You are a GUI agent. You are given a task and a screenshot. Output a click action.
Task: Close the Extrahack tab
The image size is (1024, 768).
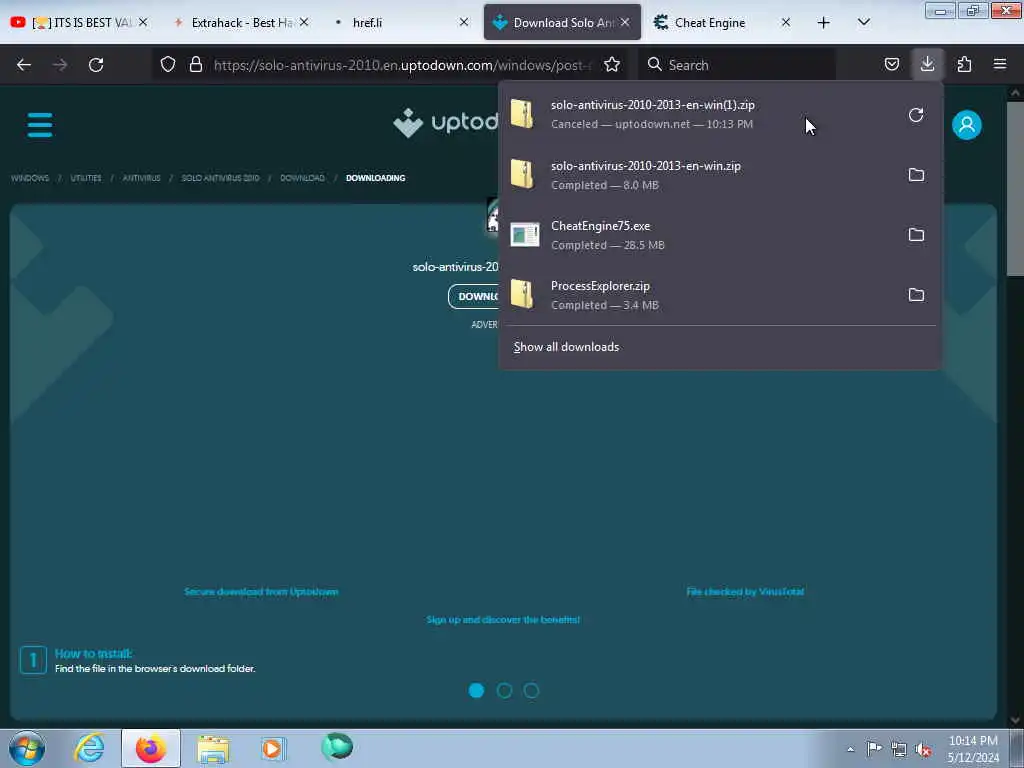click(304, 22)
